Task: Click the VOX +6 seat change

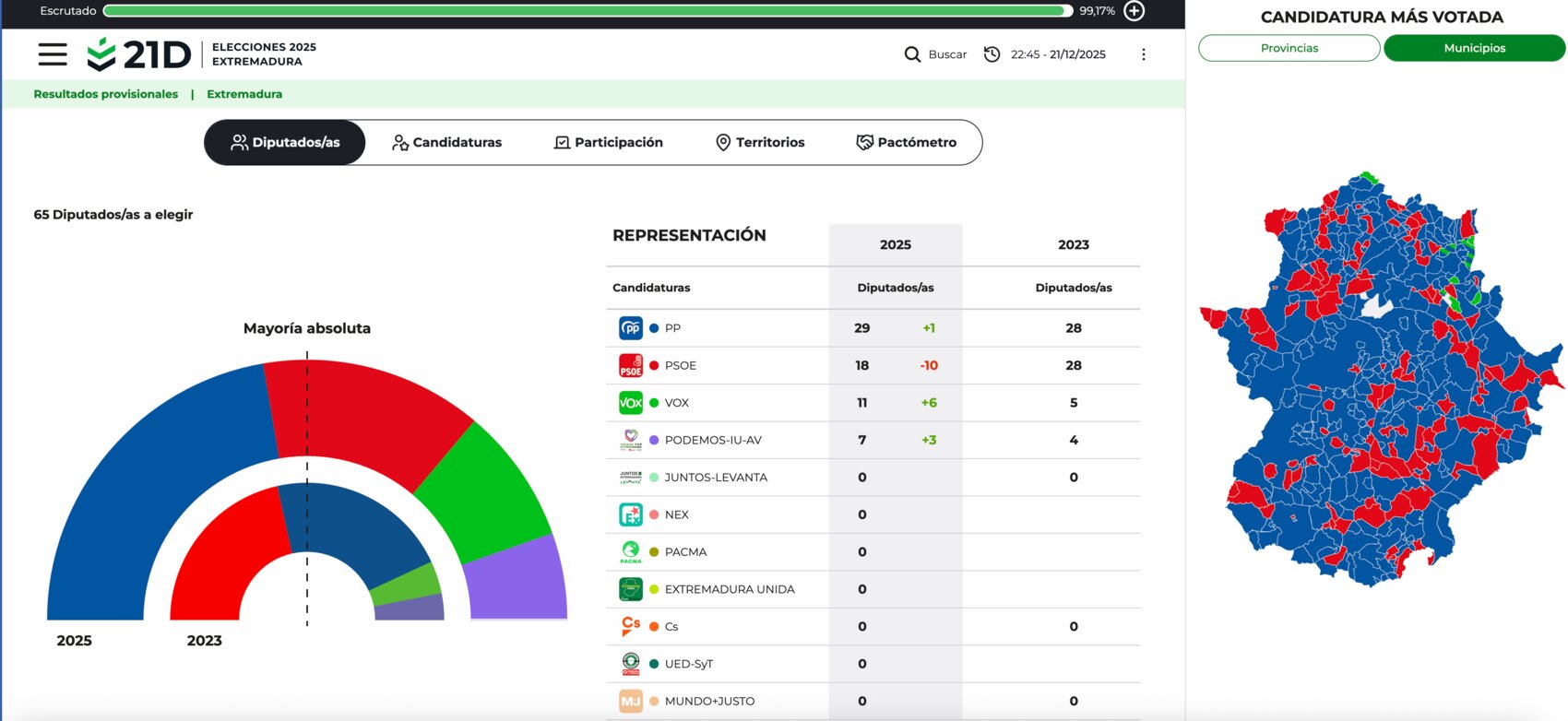Action: click(929, 403)
